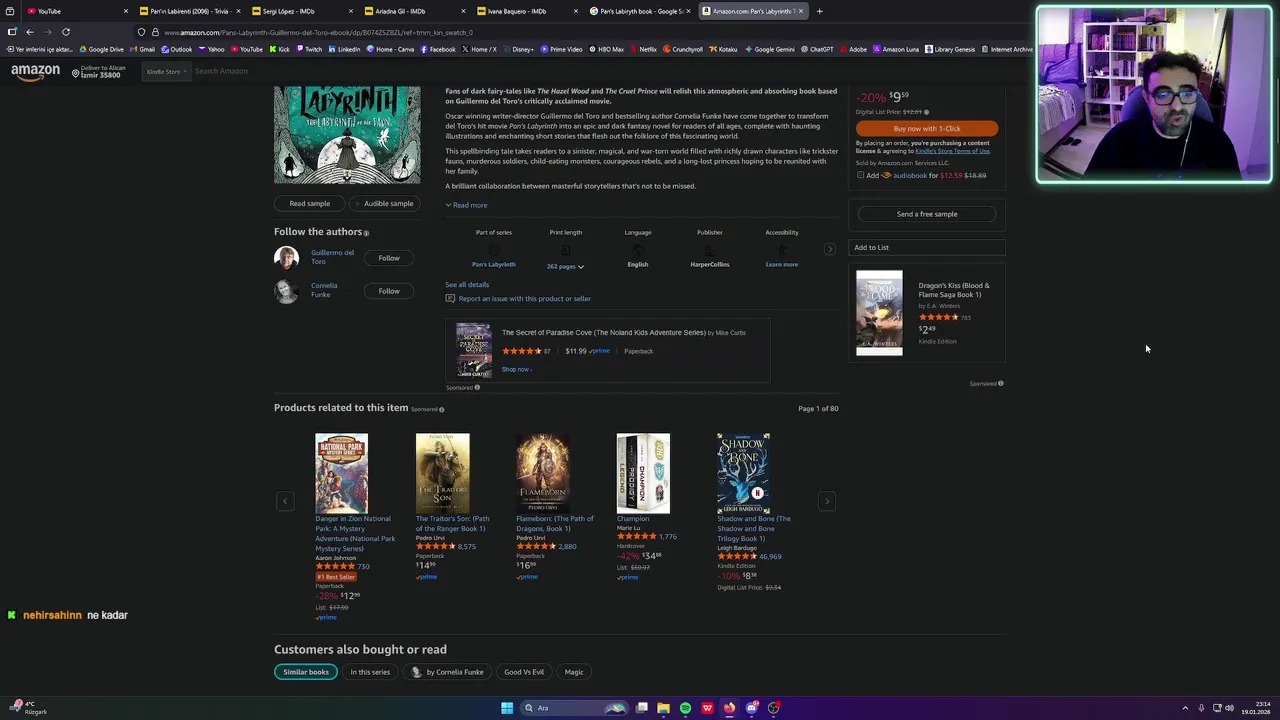Open the Pan's Labyrinth series link
This screenshot has width=1280, height=720.
coord(494,264)
